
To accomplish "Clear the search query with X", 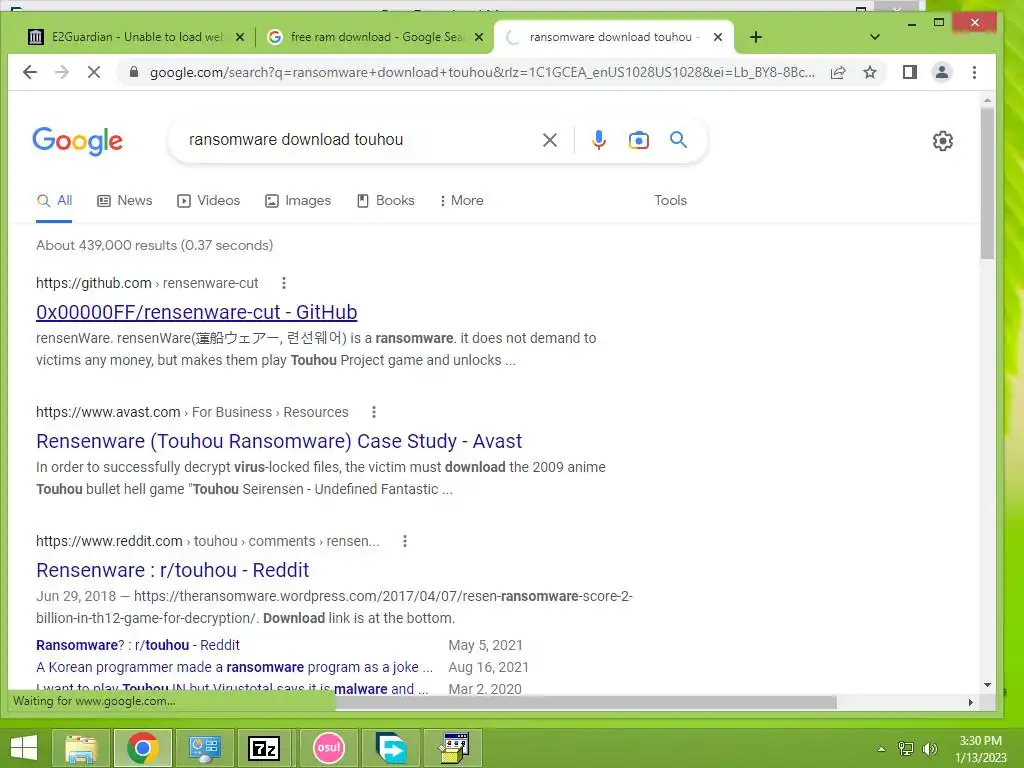I will coord(550,140).
